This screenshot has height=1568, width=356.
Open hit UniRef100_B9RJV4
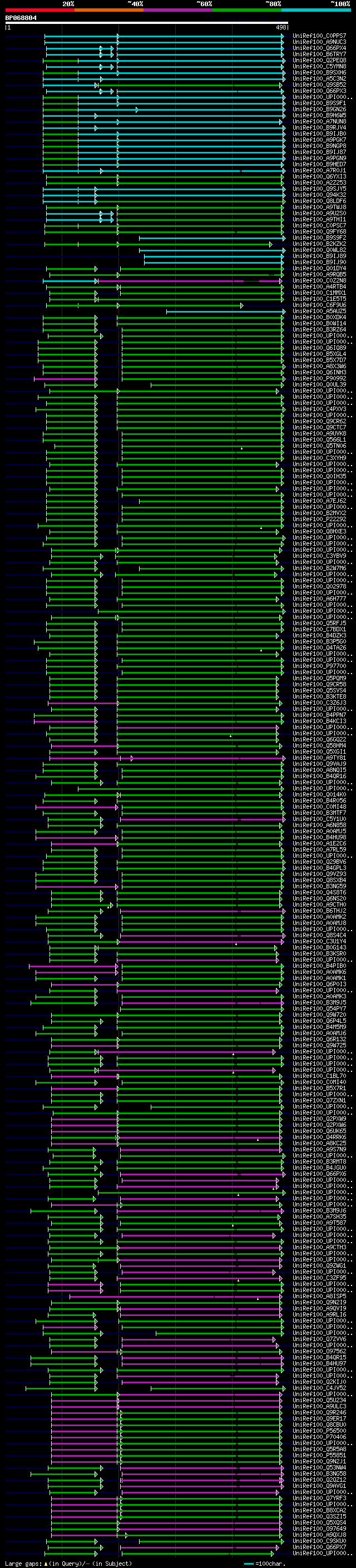319,128
